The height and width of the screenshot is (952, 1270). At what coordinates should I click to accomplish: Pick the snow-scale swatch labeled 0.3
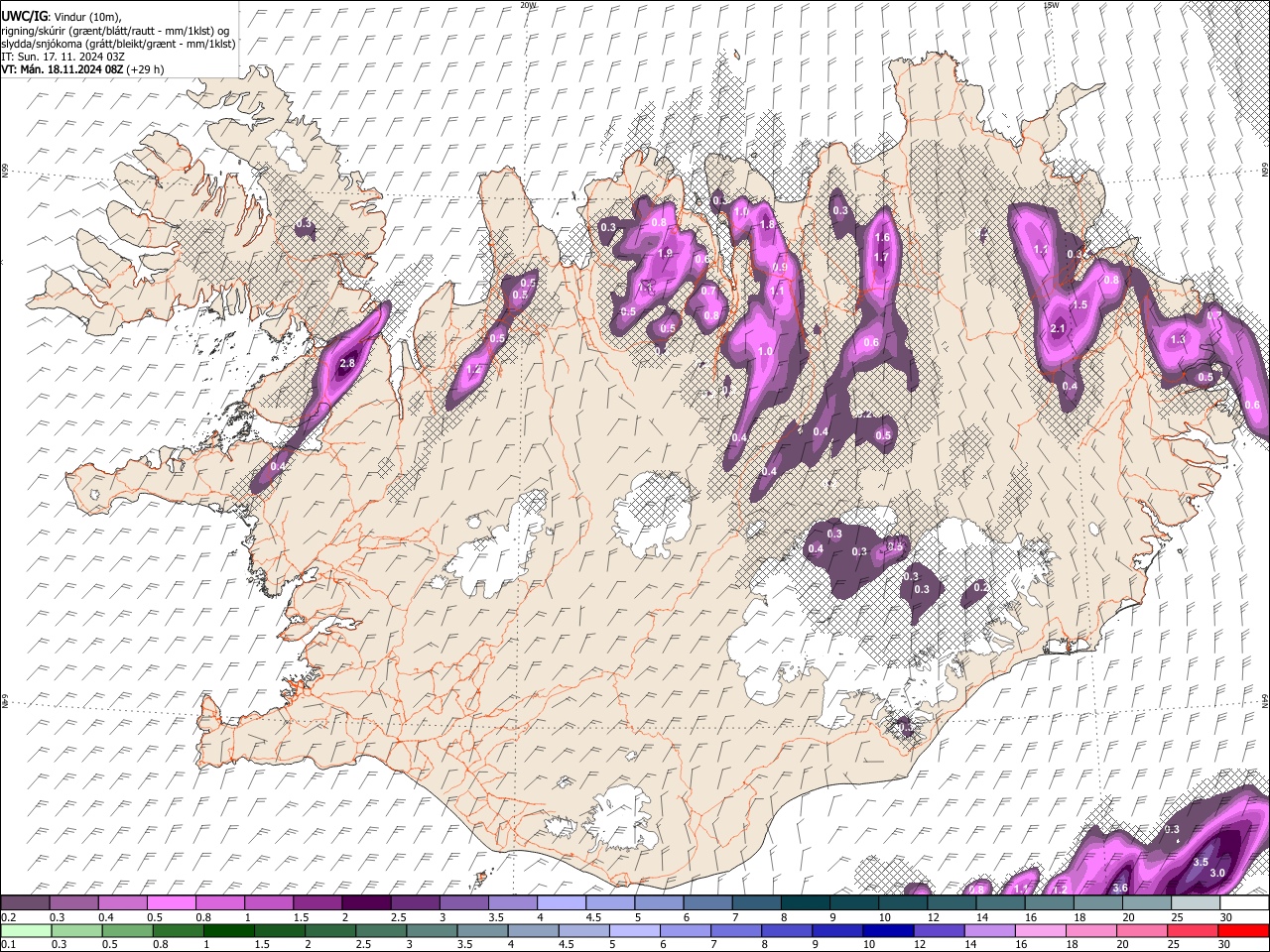pos(73,902)
